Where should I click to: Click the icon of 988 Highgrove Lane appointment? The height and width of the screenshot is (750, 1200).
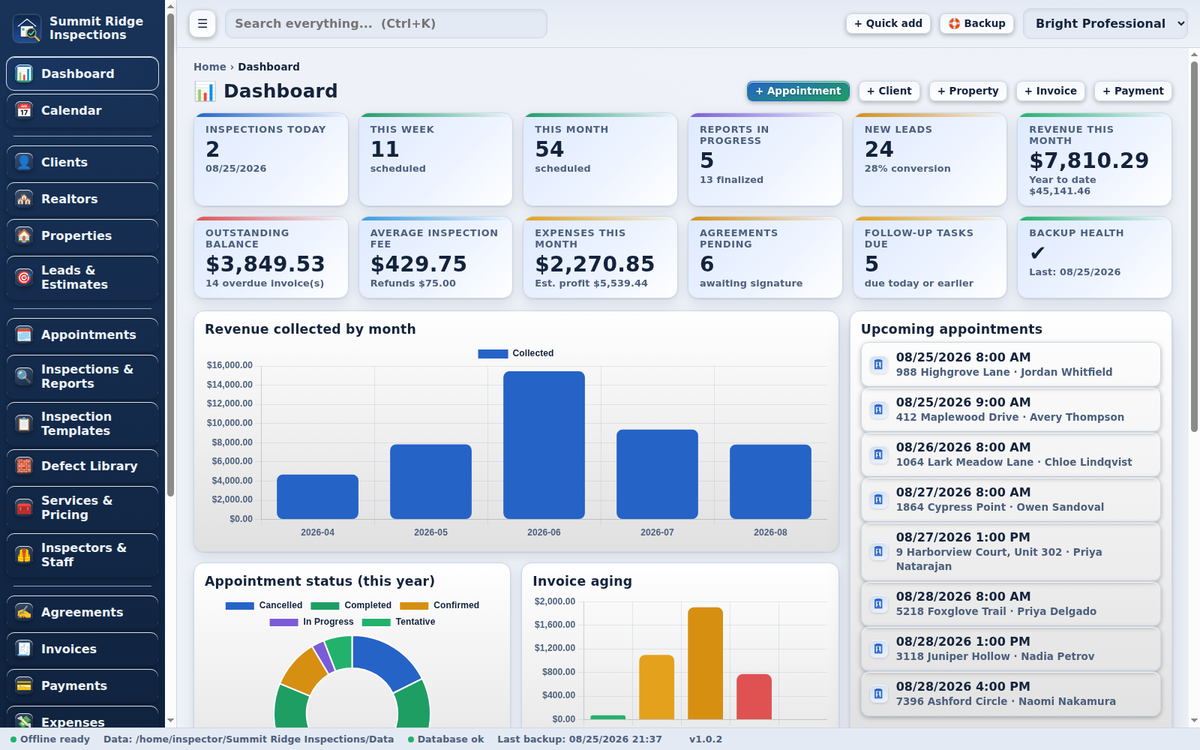[x=878, y=365]
